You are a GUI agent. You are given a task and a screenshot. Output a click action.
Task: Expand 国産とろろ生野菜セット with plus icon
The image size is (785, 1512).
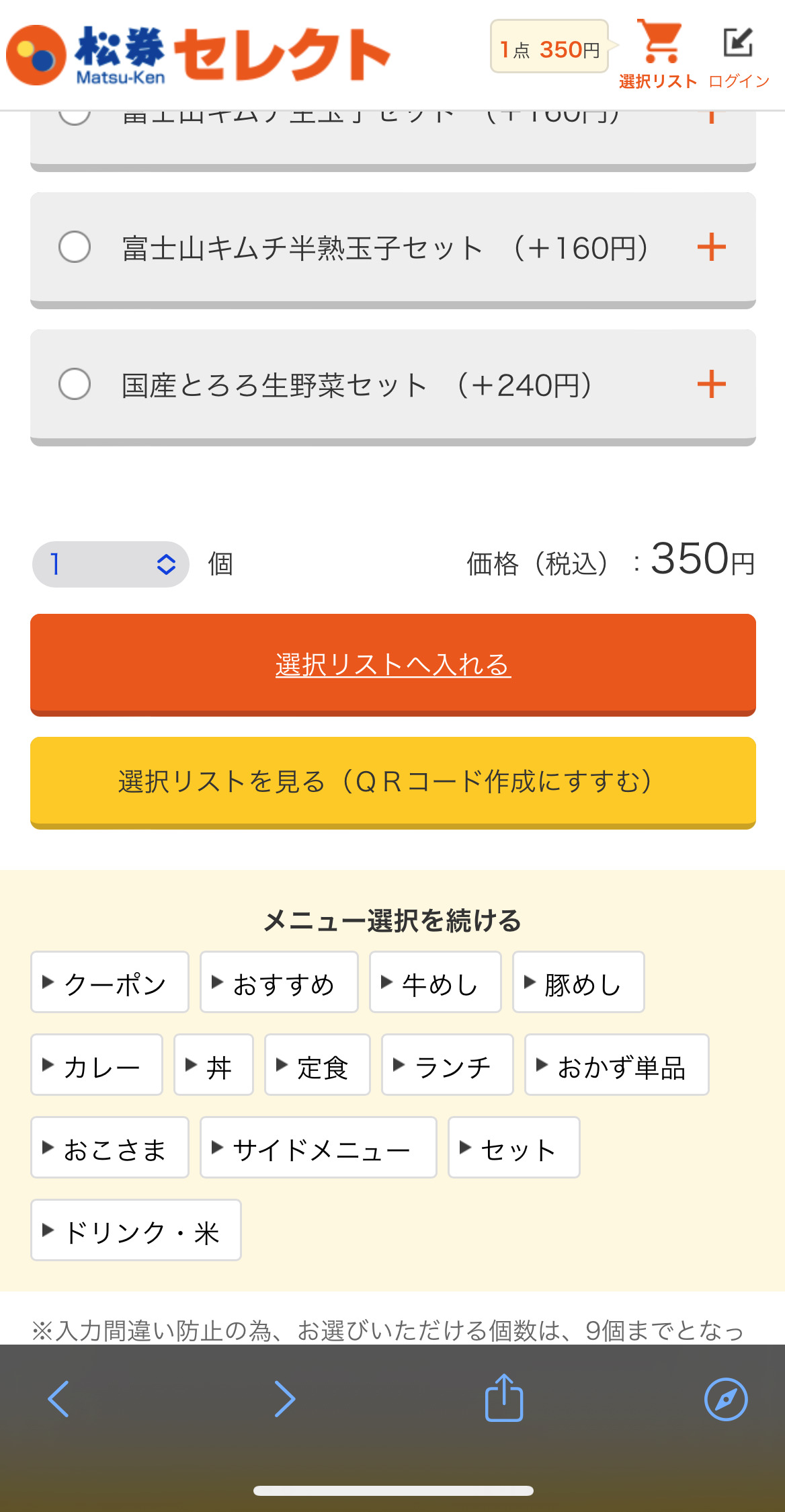pyautogui.click(x=711, y=384)
